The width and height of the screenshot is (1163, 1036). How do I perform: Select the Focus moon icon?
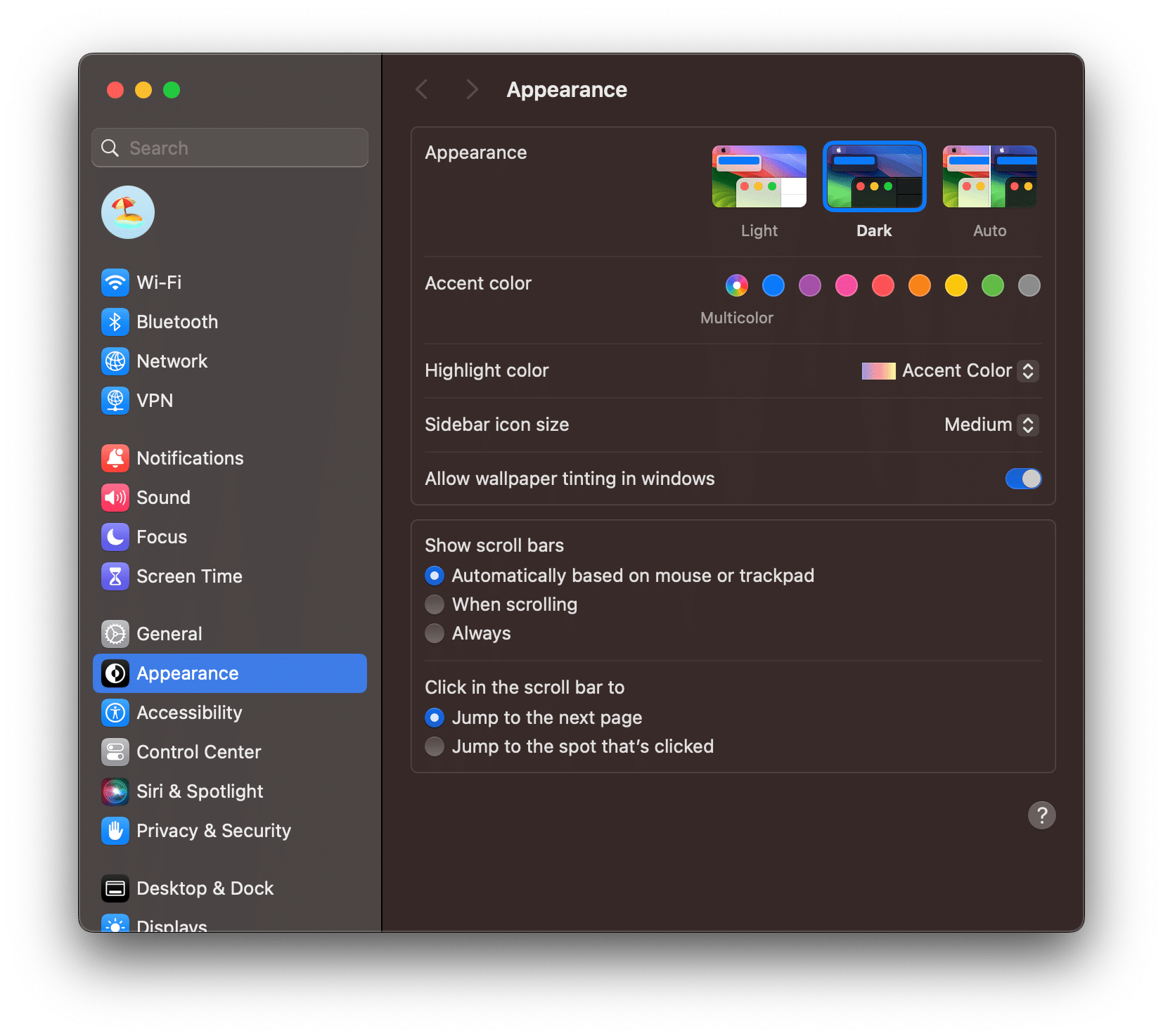coord(115,537)
